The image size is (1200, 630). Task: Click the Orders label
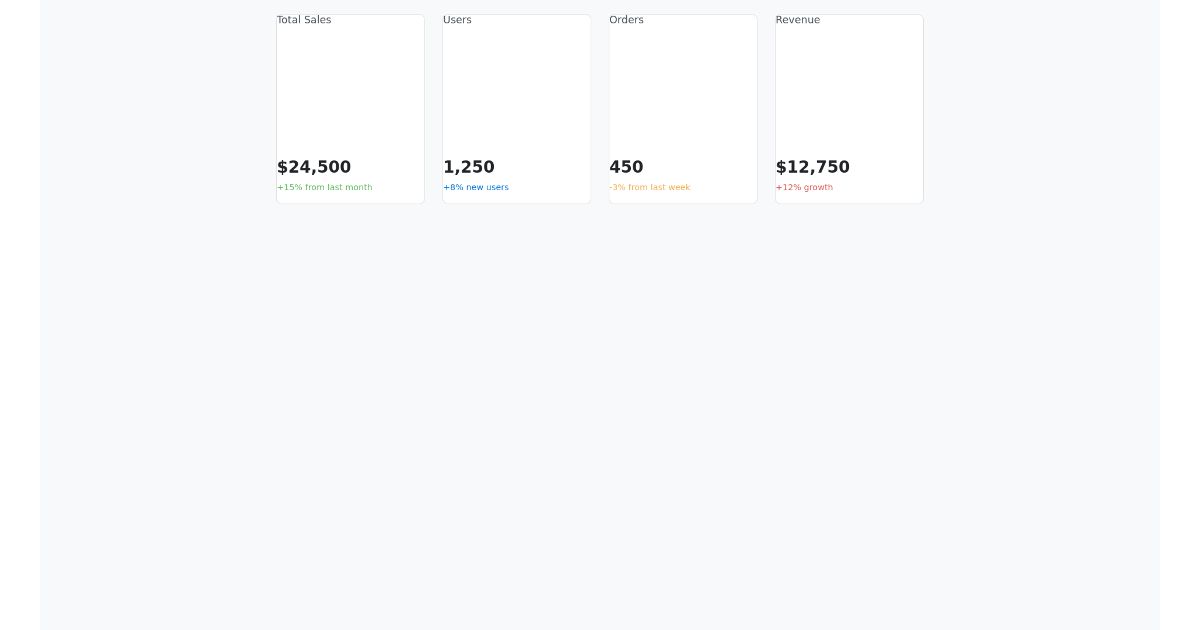[626, 19]
